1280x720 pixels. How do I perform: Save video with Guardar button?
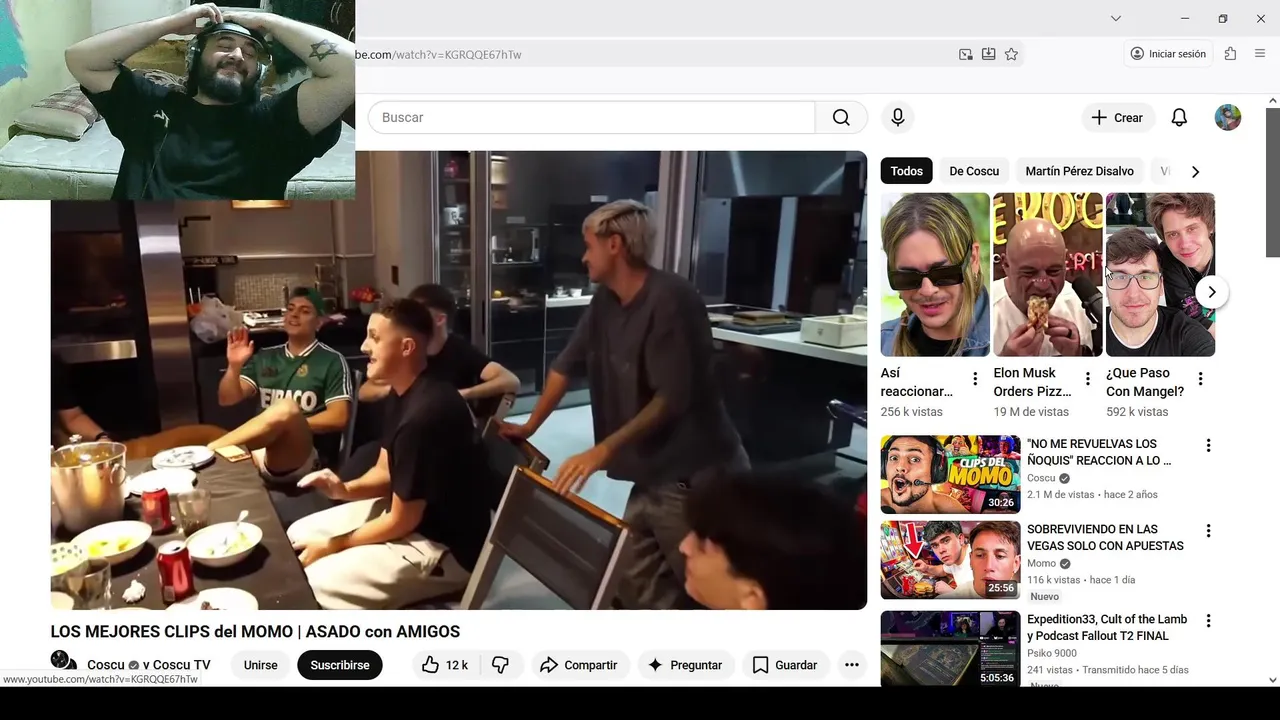785,665
